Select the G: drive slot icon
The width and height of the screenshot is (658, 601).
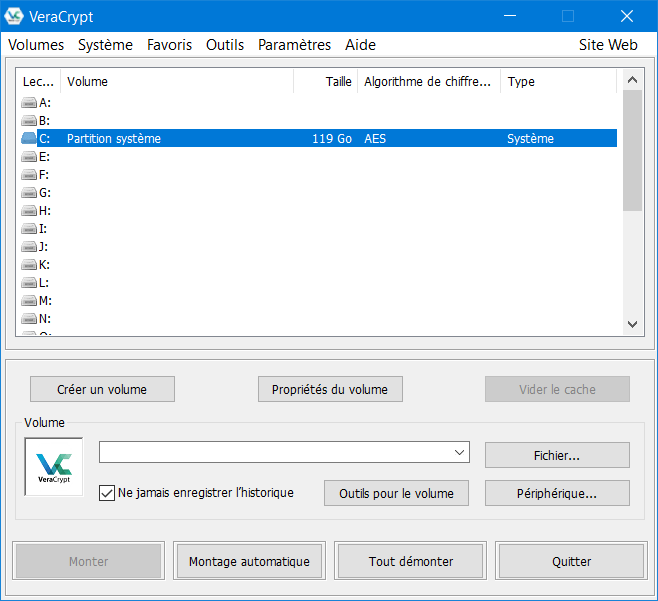[29, 193]
